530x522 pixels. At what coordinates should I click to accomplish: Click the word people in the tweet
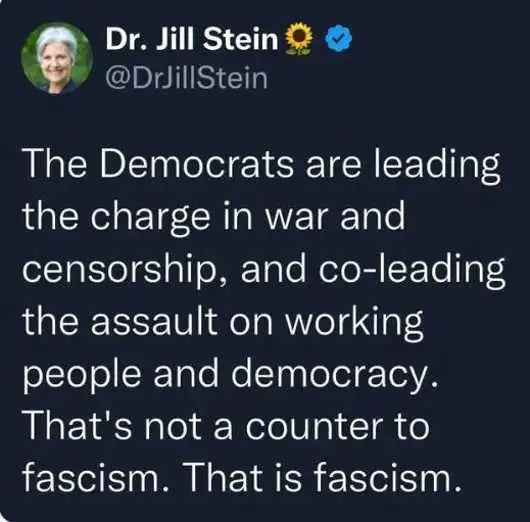pyautogui.click(x=82, y=377)
